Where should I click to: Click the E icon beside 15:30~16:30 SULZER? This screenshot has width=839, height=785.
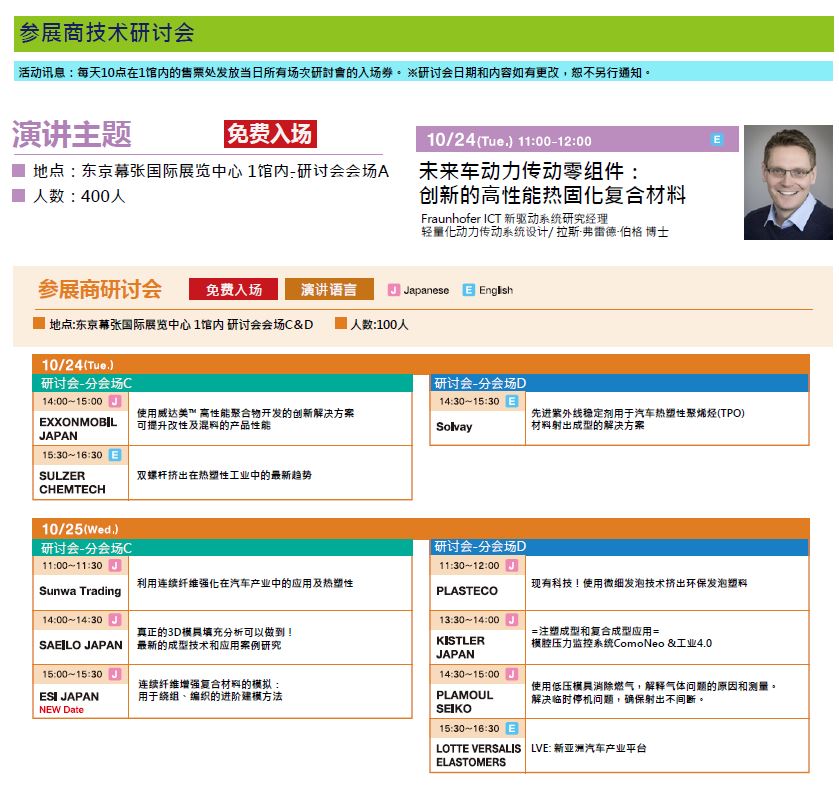coord(115,455)
